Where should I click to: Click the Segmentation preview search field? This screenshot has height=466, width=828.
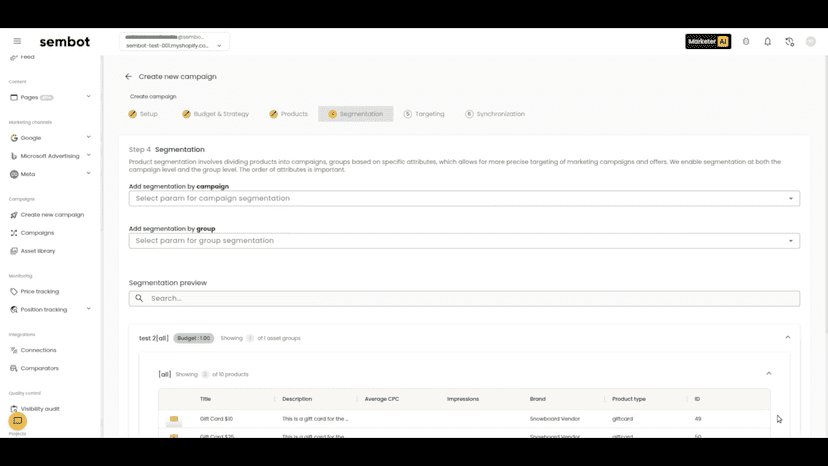click(x=464, y=298)
